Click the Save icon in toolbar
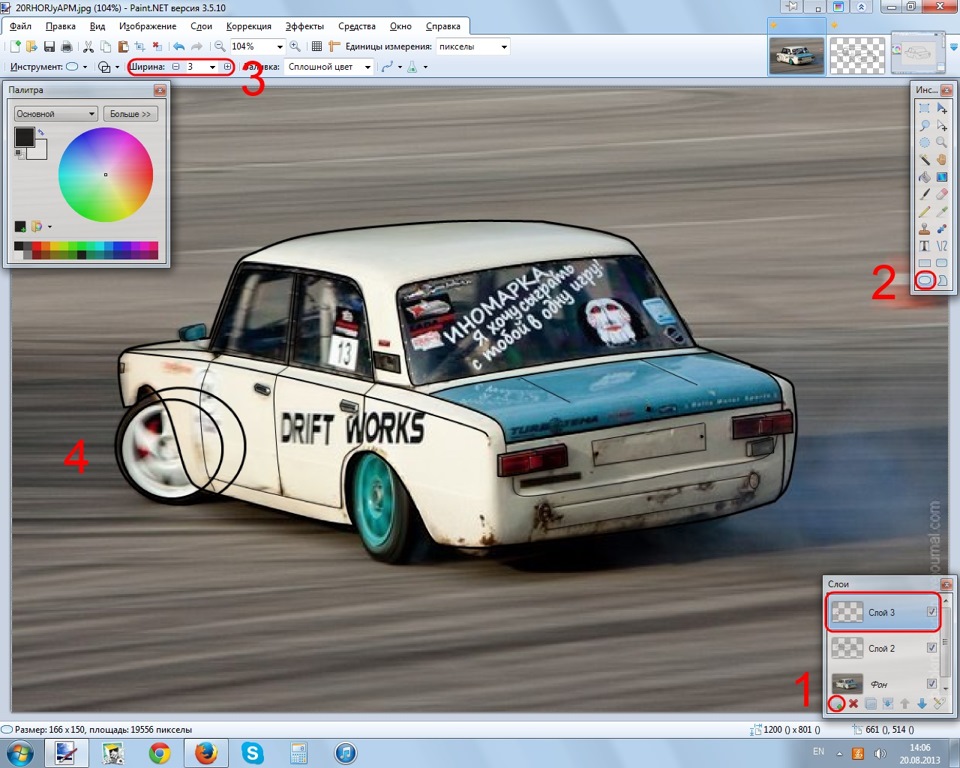Viewport: 960px width, 768px height. (x=50, y=47)
